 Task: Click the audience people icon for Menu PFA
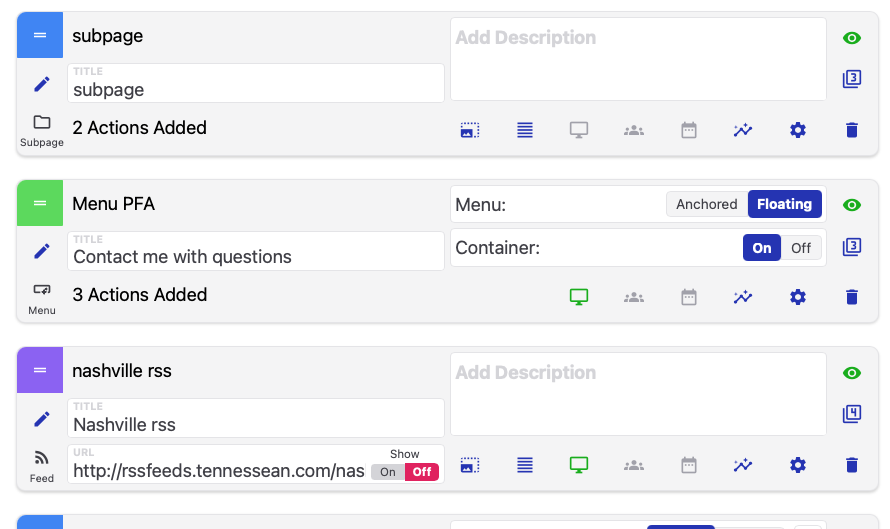(634, 297)
